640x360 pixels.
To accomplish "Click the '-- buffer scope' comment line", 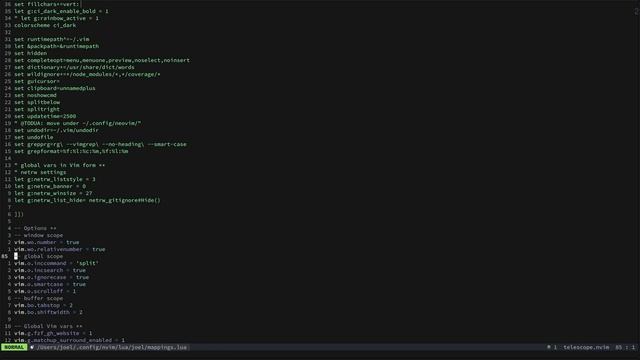I will coord(38,298).
